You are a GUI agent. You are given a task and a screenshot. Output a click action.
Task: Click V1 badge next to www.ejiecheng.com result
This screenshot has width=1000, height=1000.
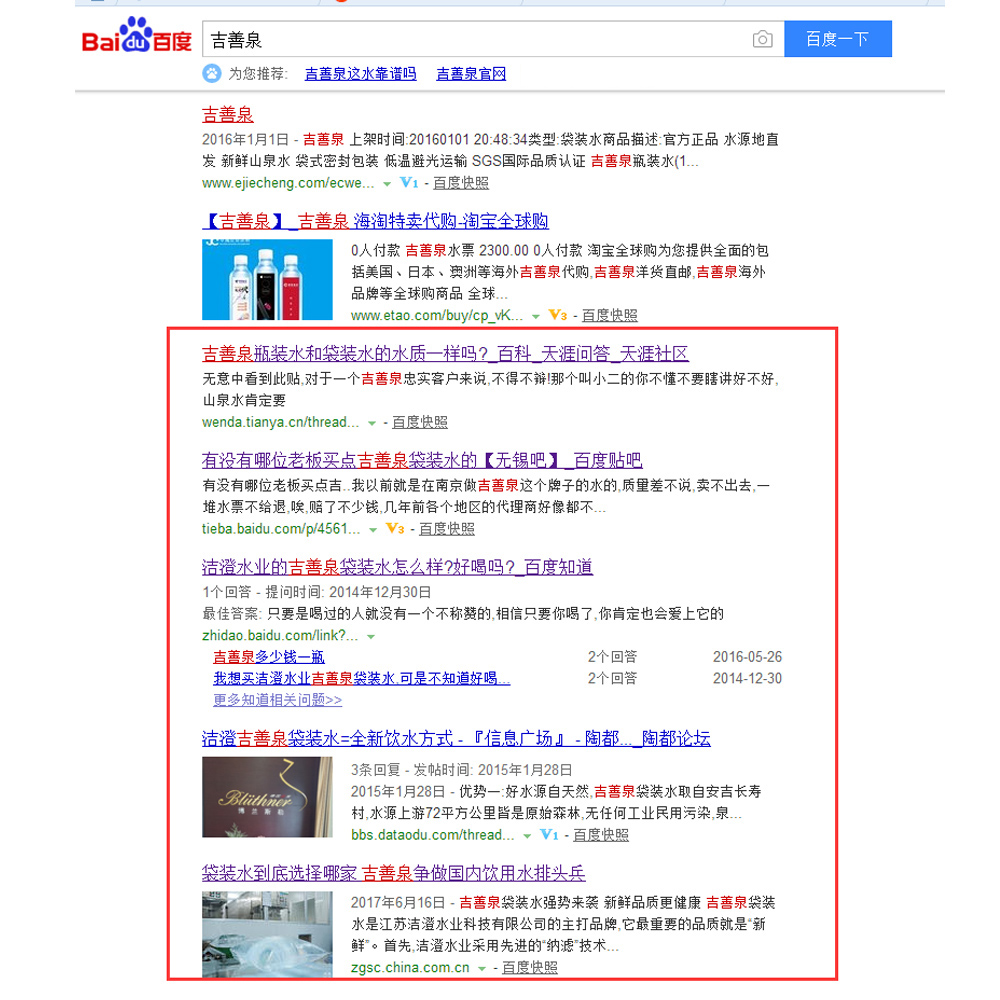(409, 183)
